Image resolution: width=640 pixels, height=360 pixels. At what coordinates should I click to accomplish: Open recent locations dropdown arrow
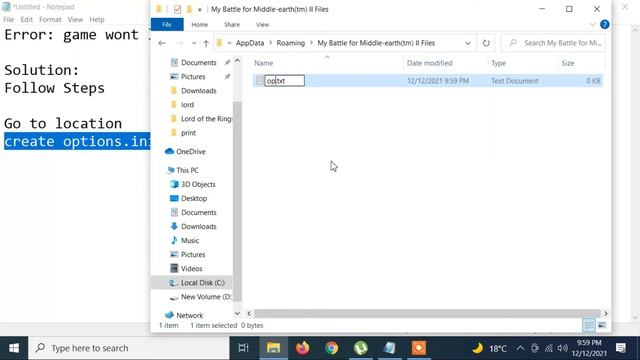point(194,43)
